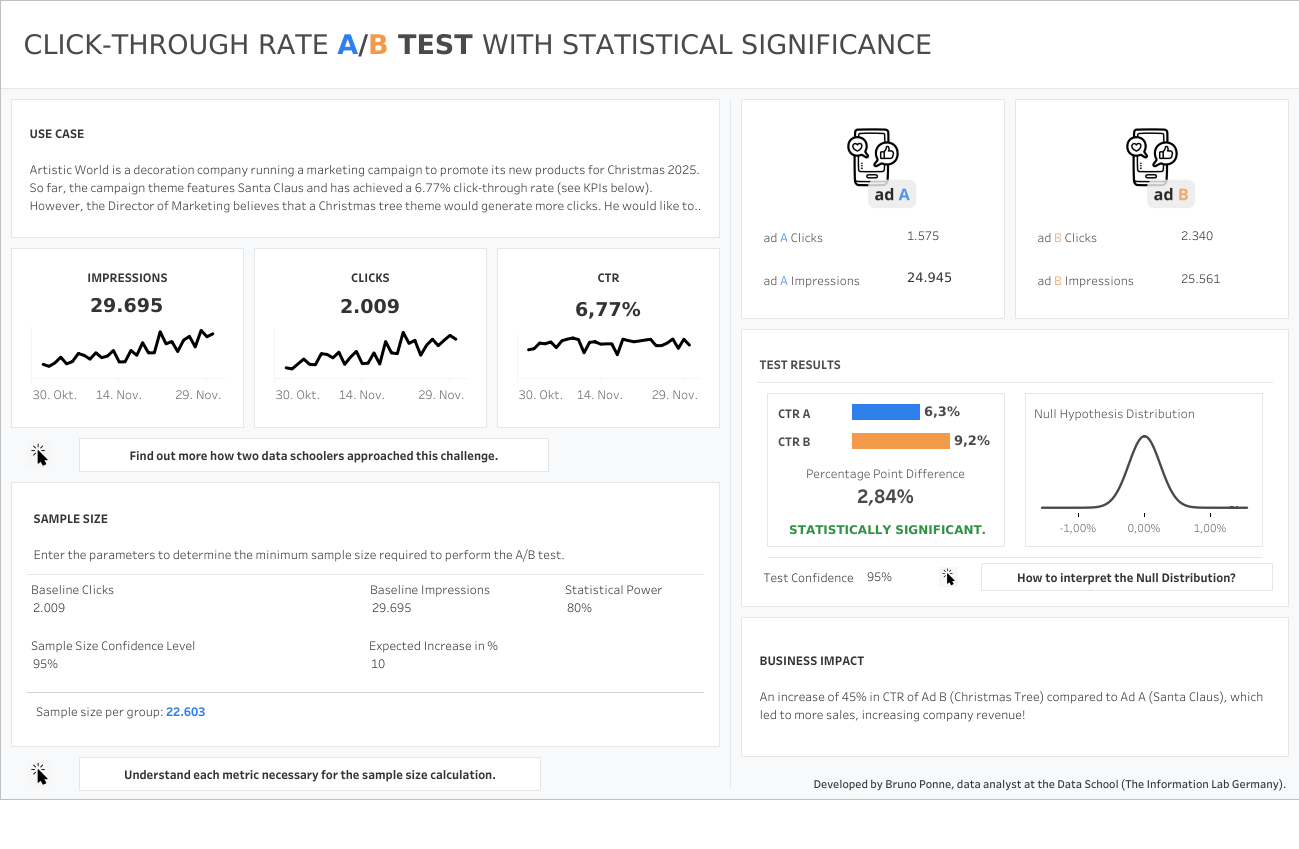Image resolution: width=1299 pixels, height=849 pixels.
Task: Change the Expected Increase in % field
Action: pyautogui.click(x=378, y=664)
